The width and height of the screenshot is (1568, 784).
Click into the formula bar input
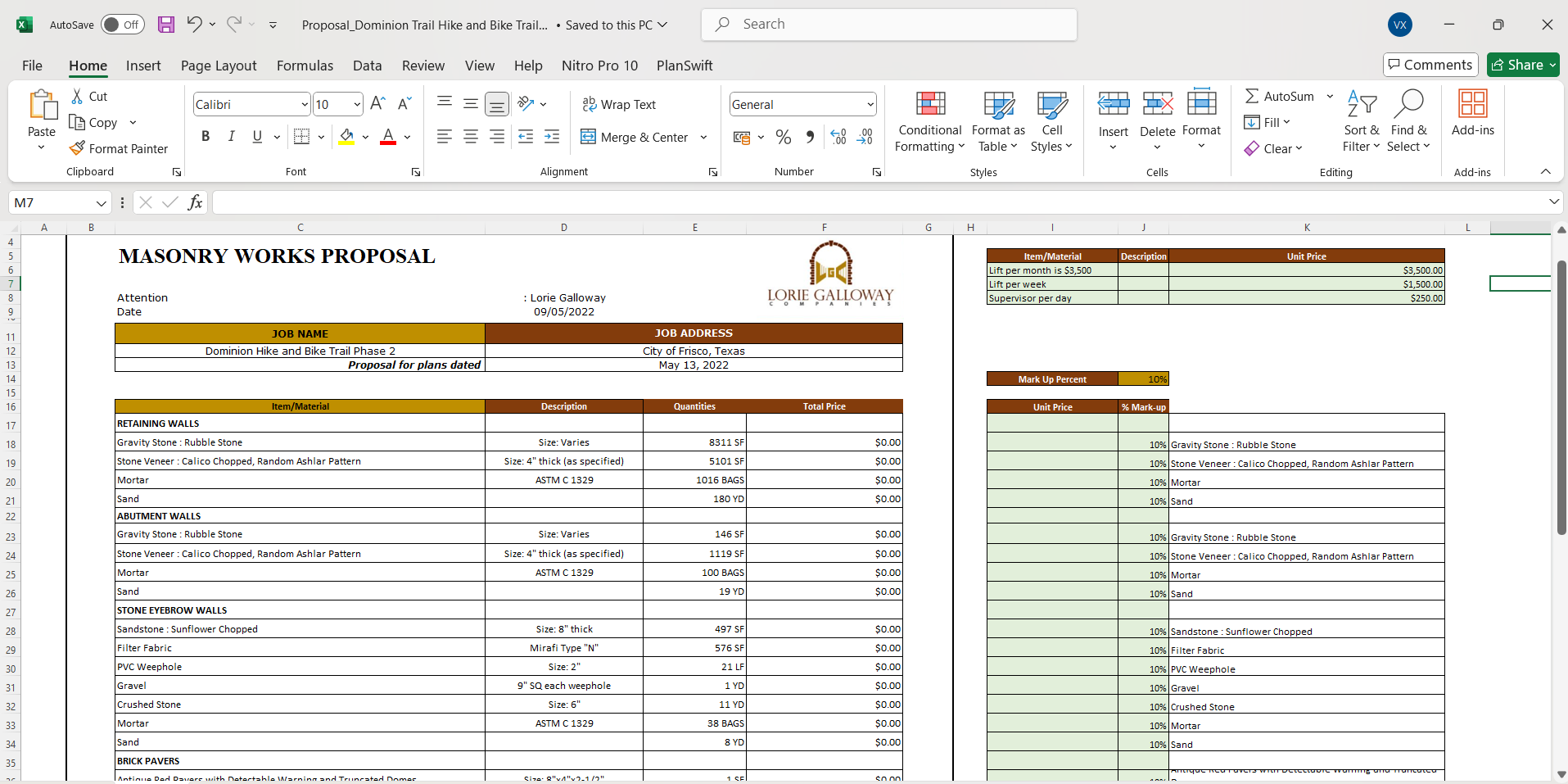(x=879, y=202)
